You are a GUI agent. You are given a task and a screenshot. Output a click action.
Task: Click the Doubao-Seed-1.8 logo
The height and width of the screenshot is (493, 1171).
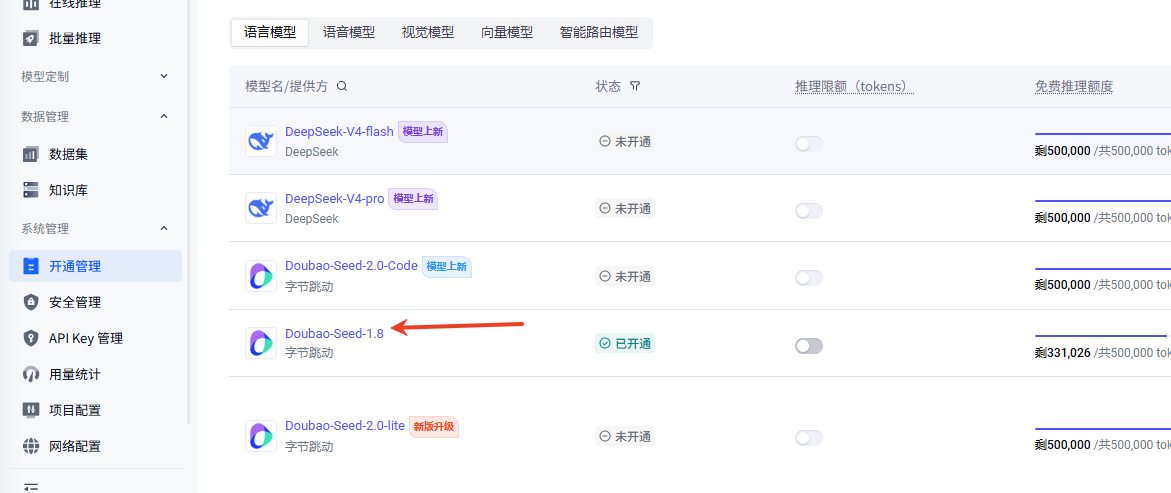click(x=261, y=343)
